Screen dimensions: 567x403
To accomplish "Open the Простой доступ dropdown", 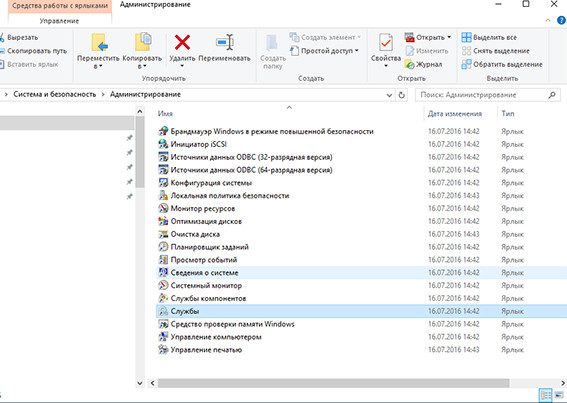I will point(324,51).
